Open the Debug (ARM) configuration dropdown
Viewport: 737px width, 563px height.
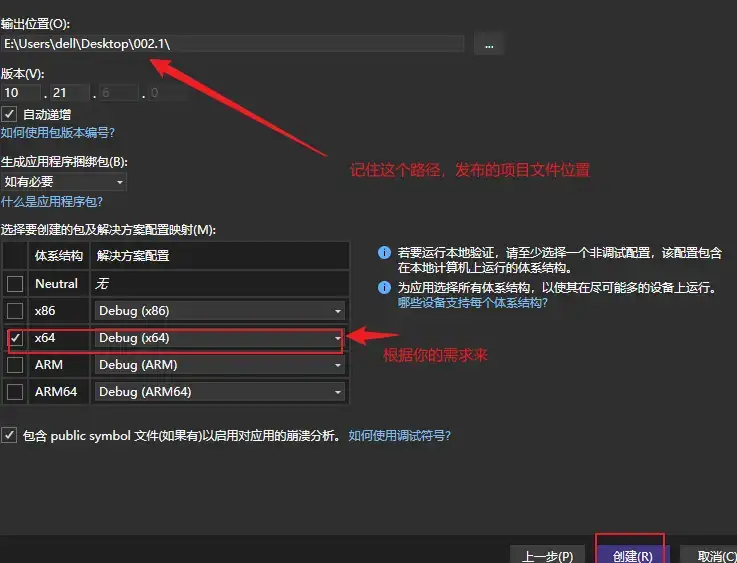coord(220,365)
